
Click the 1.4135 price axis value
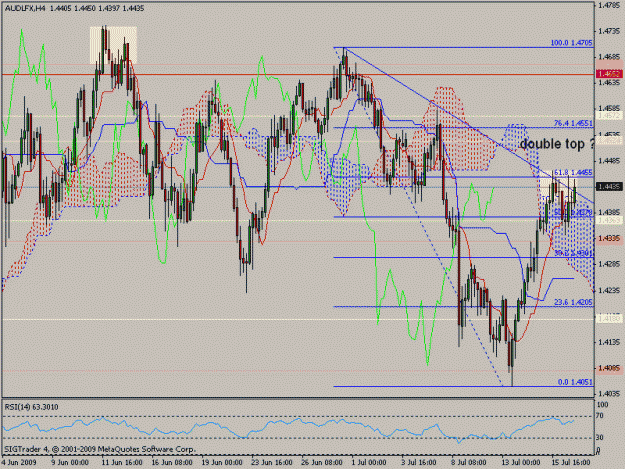(x=609, y=342)
